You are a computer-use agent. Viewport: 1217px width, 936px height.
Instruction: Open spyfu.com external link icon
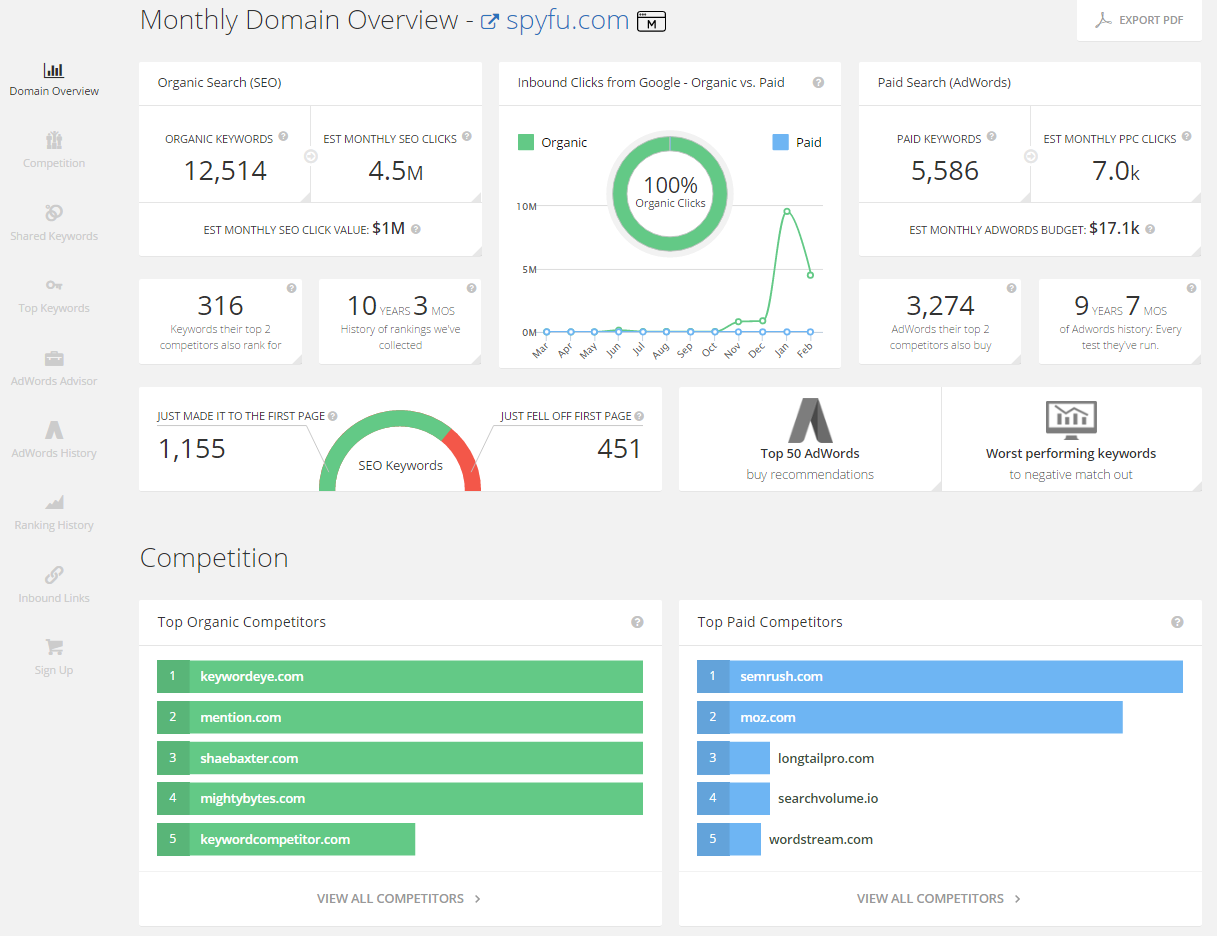[489, 21]
